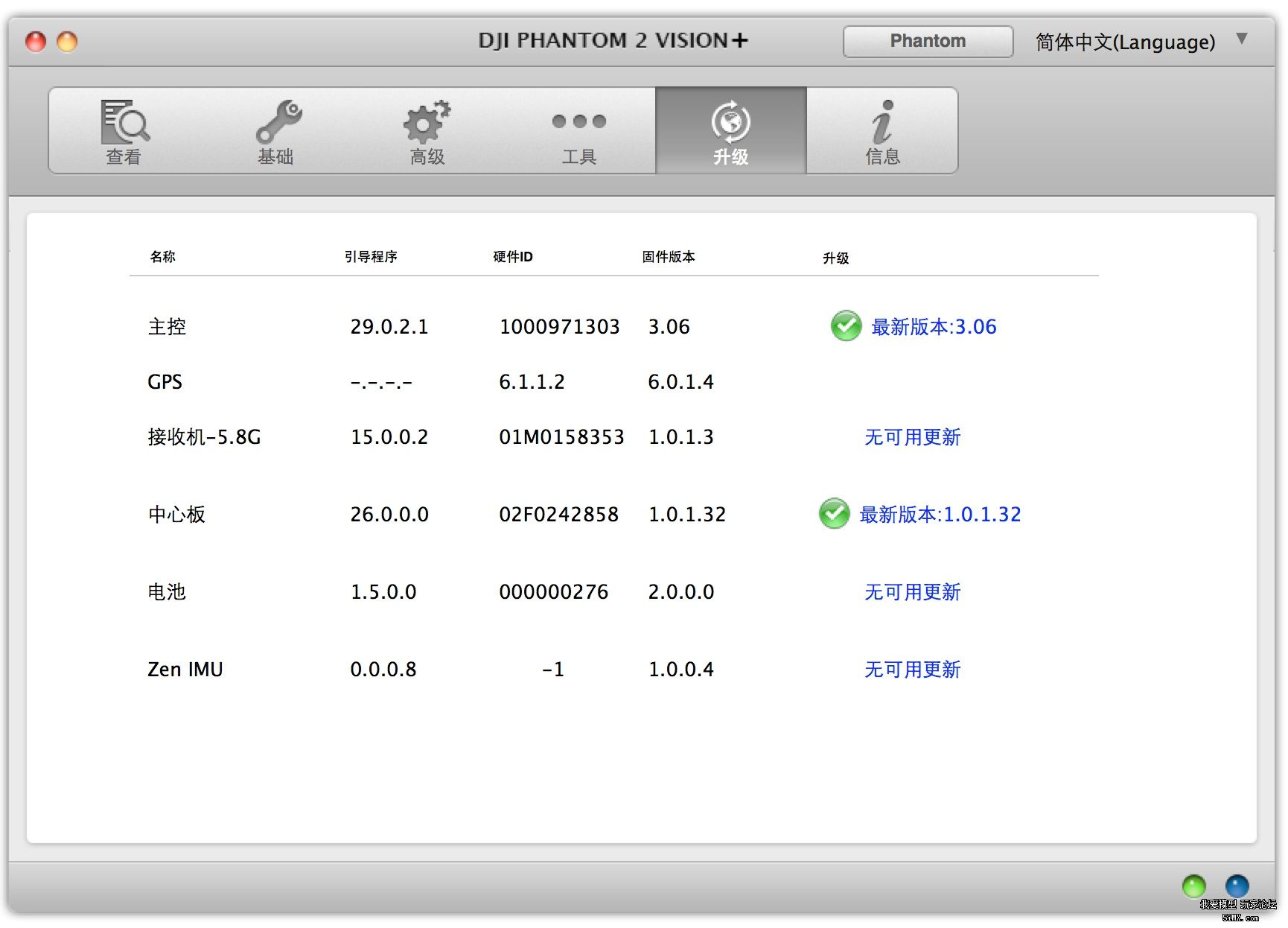Click firmware version 1.0.1.3
The height and width of the screenshot is (928, 1288).
680,436
